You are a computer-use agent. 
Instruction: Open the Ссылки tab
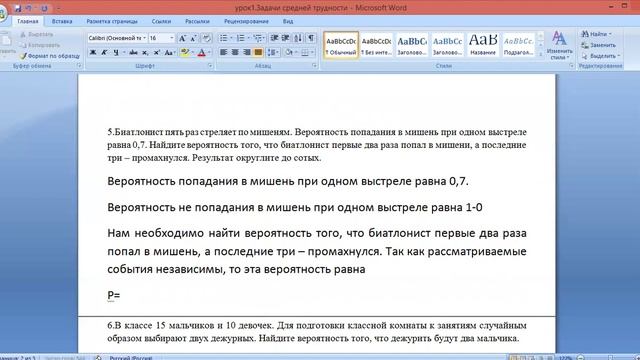click(161, 21)
